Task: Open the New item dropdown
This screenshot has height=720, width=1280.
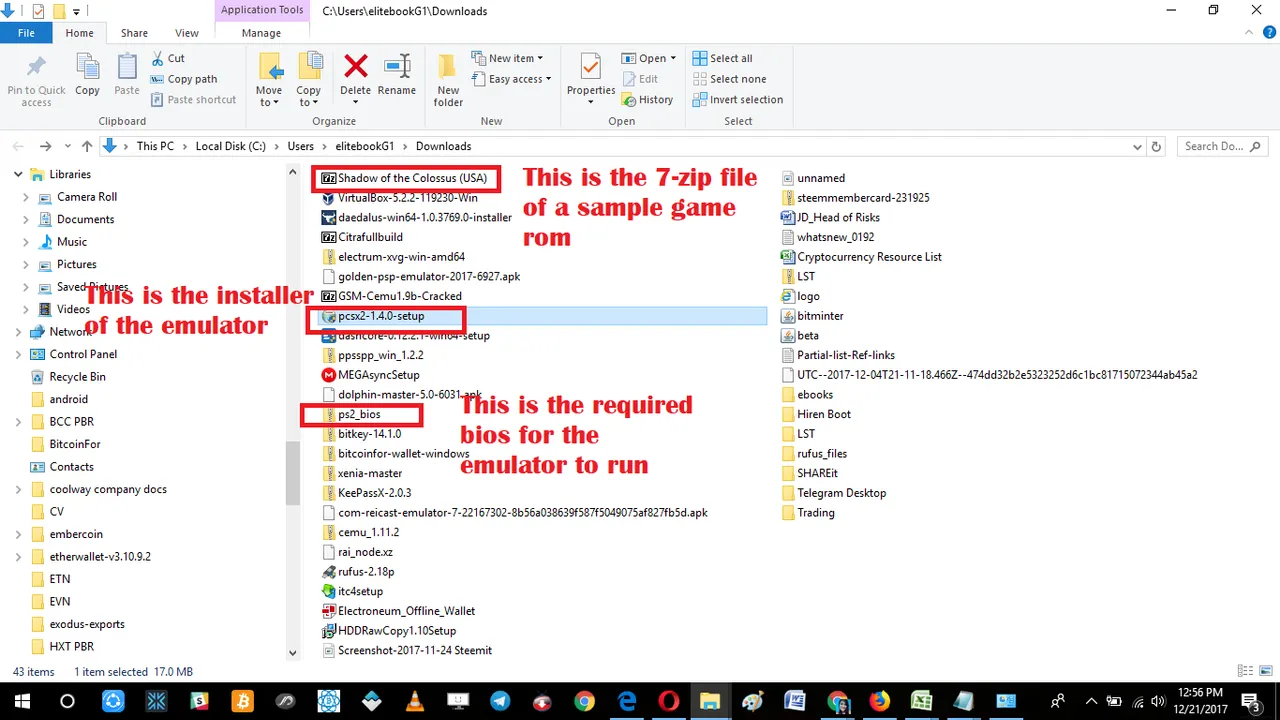Action: (x=508, y=58)
